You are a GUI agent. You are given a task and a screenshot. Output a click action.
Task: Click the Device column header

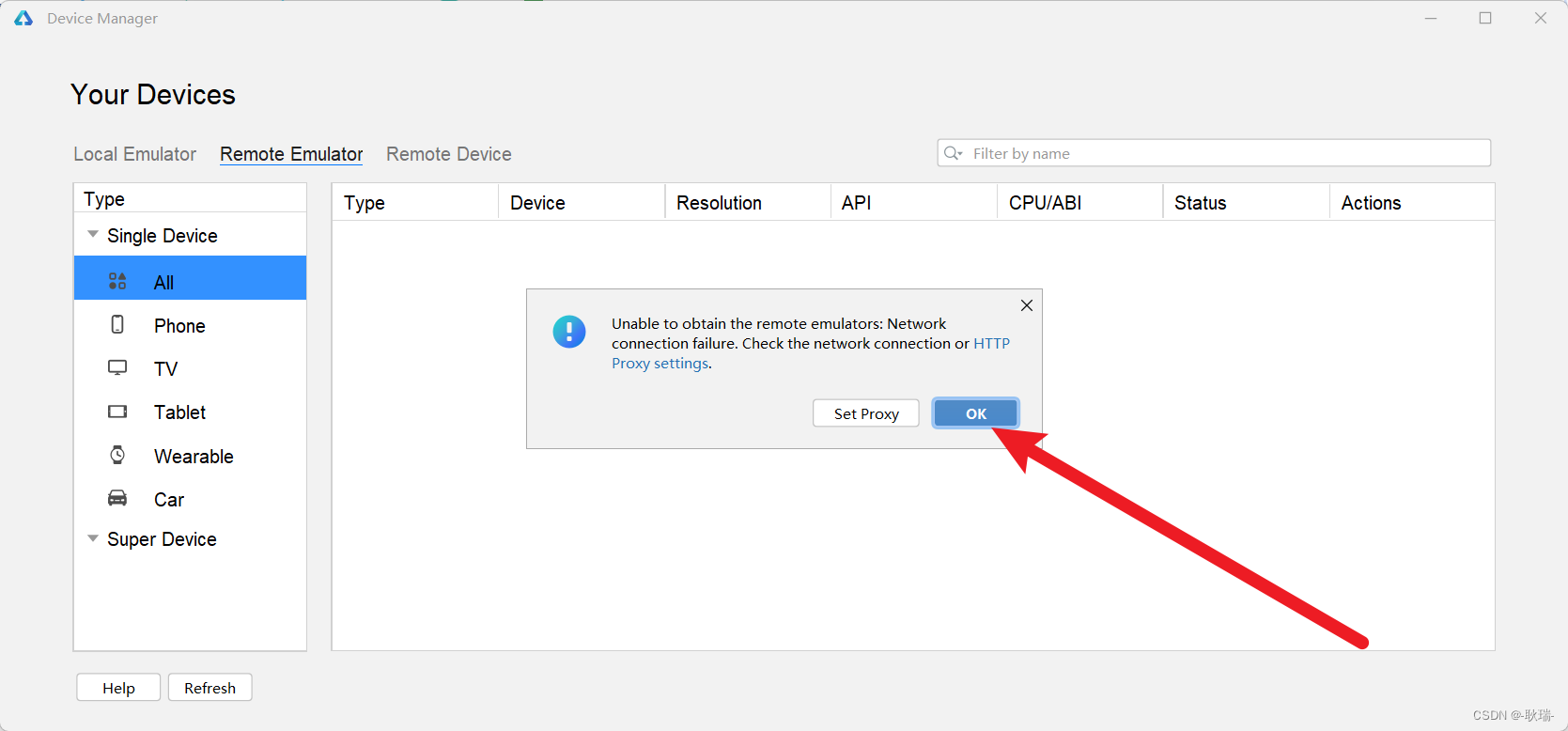582,203
